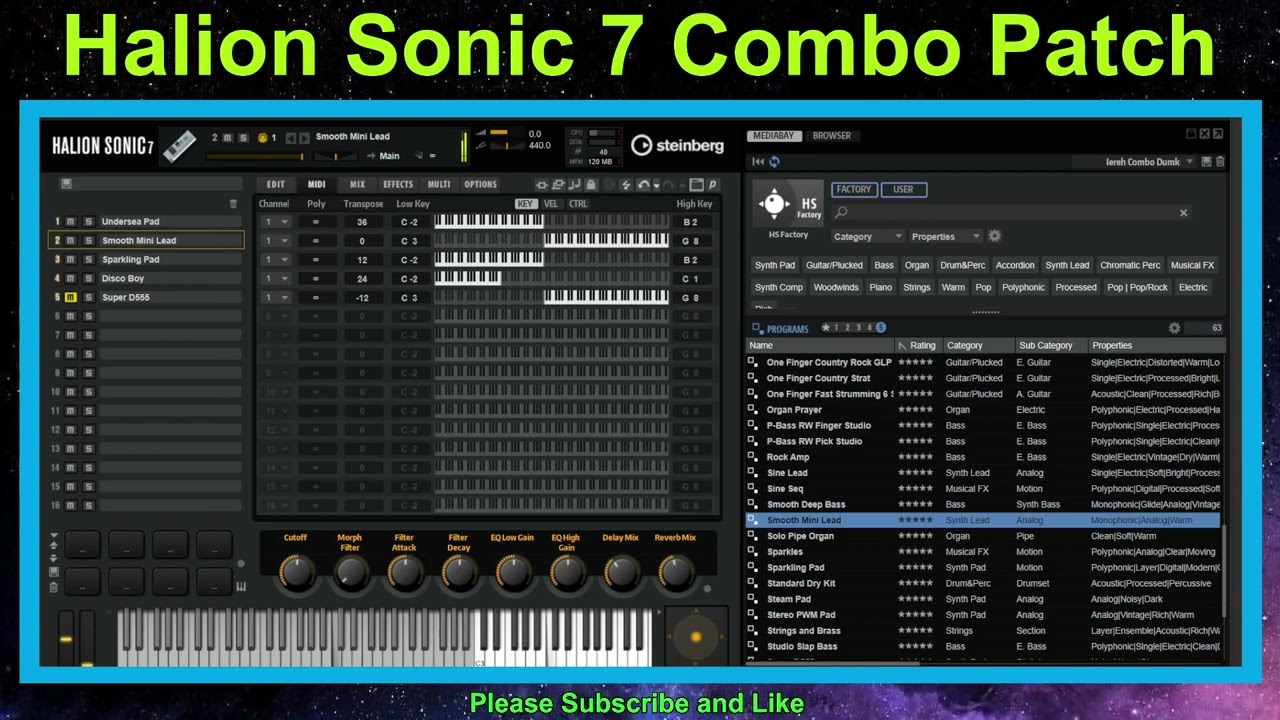Switch to the EDIT tab
Image resolution: width=1280 pixels, height=720 pixels.
276,185
